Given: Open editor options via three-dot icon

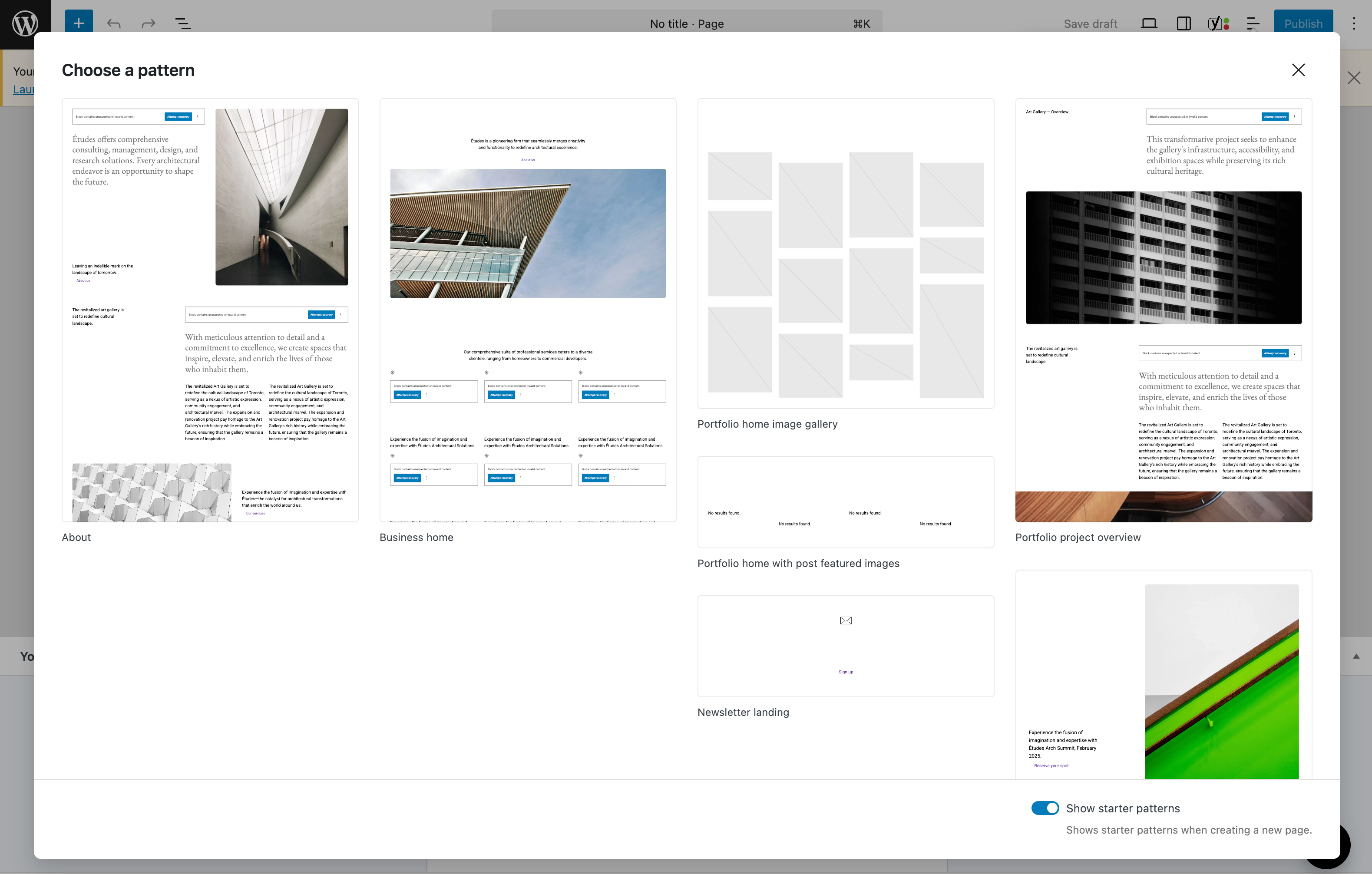Looking at the screenshot, I should tap(1354, 23).
